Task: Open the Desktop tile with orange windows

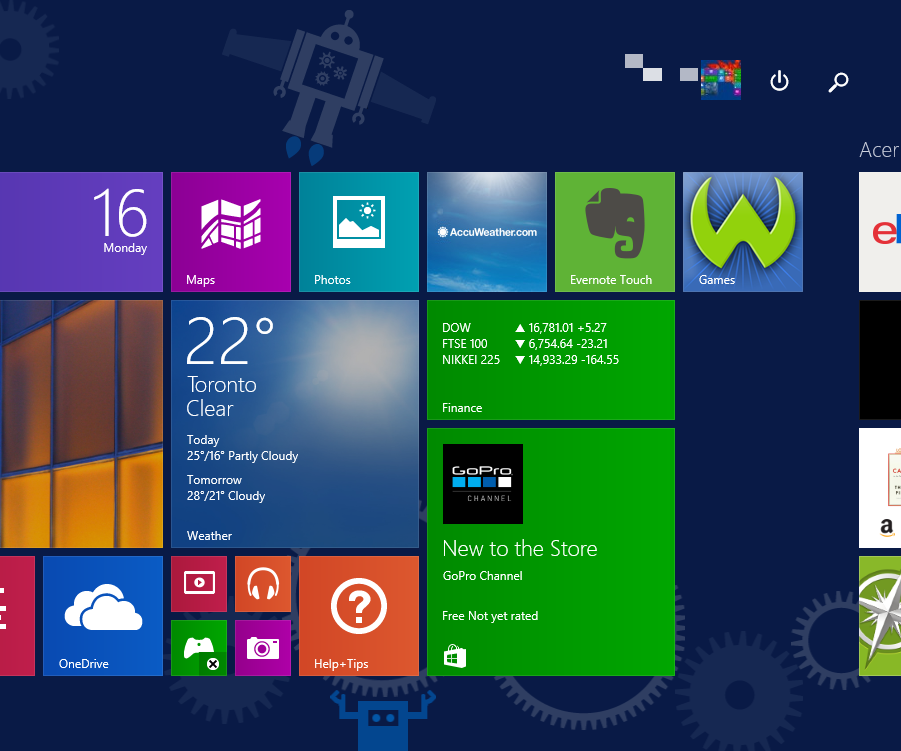Action: click(81, 424)
